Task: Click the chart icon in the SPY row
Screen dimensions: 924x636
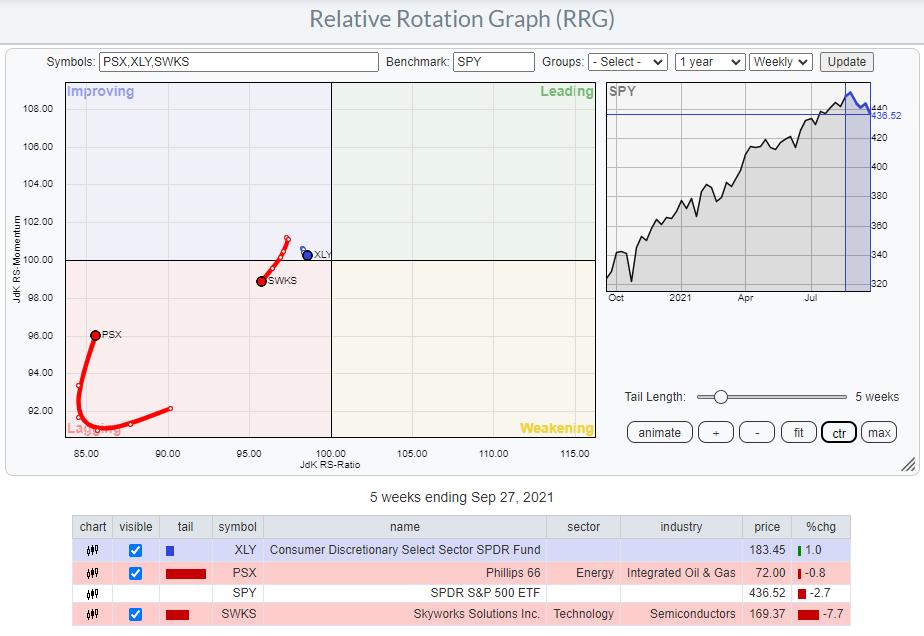Action: pyautogui.click(x=93, y=595)
